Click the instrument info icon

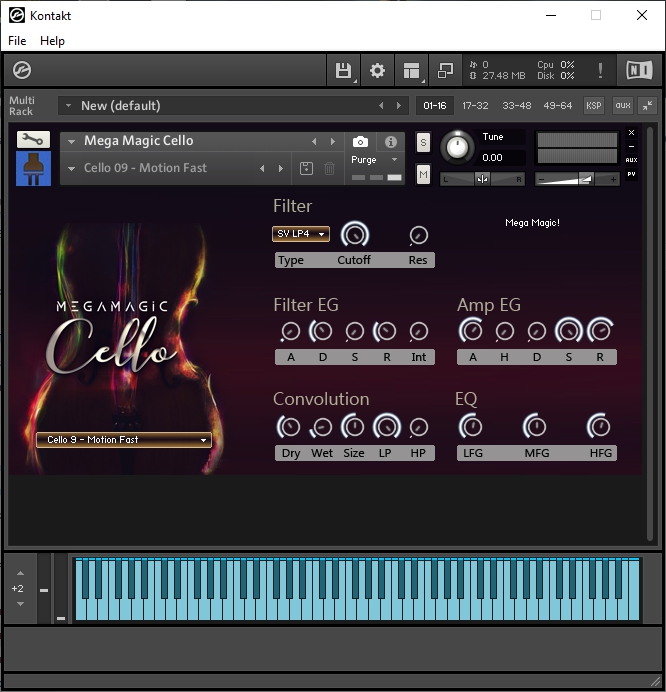[x=390, y=142]
